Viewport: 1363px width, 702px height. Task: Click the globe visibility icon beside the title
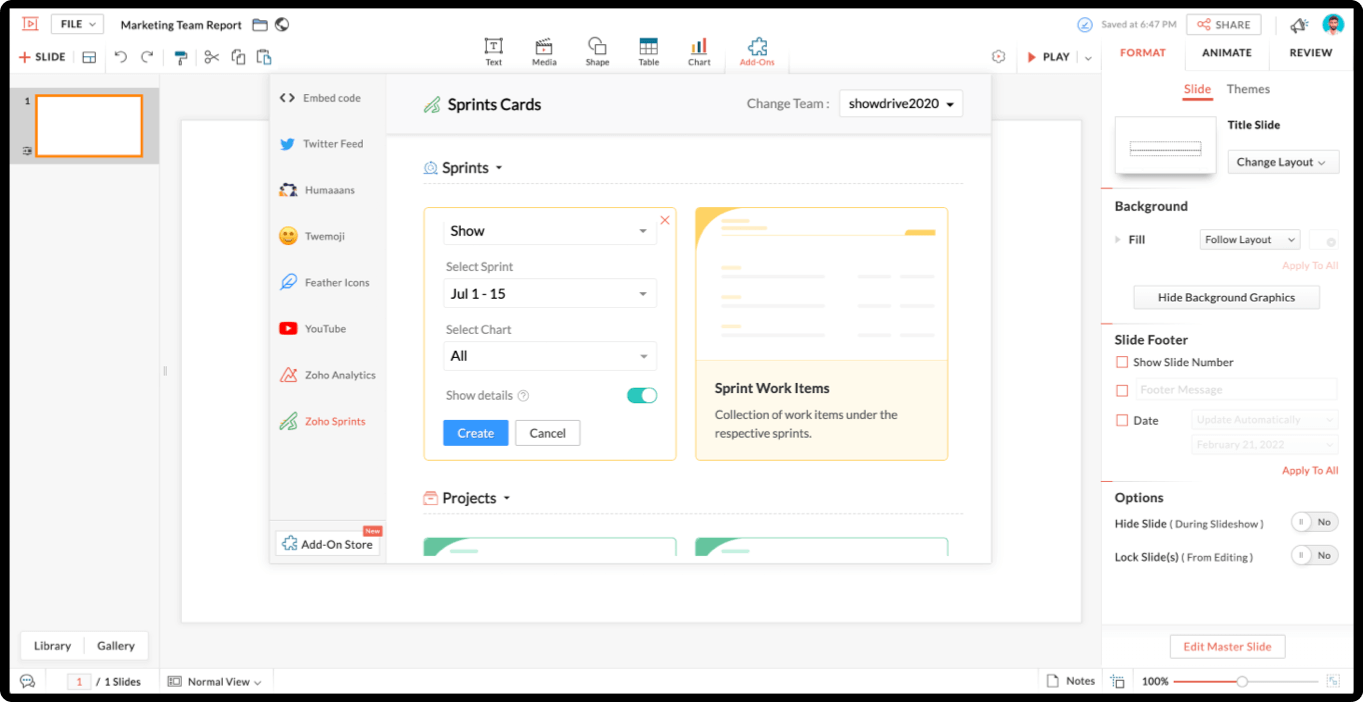pos(282,25)
